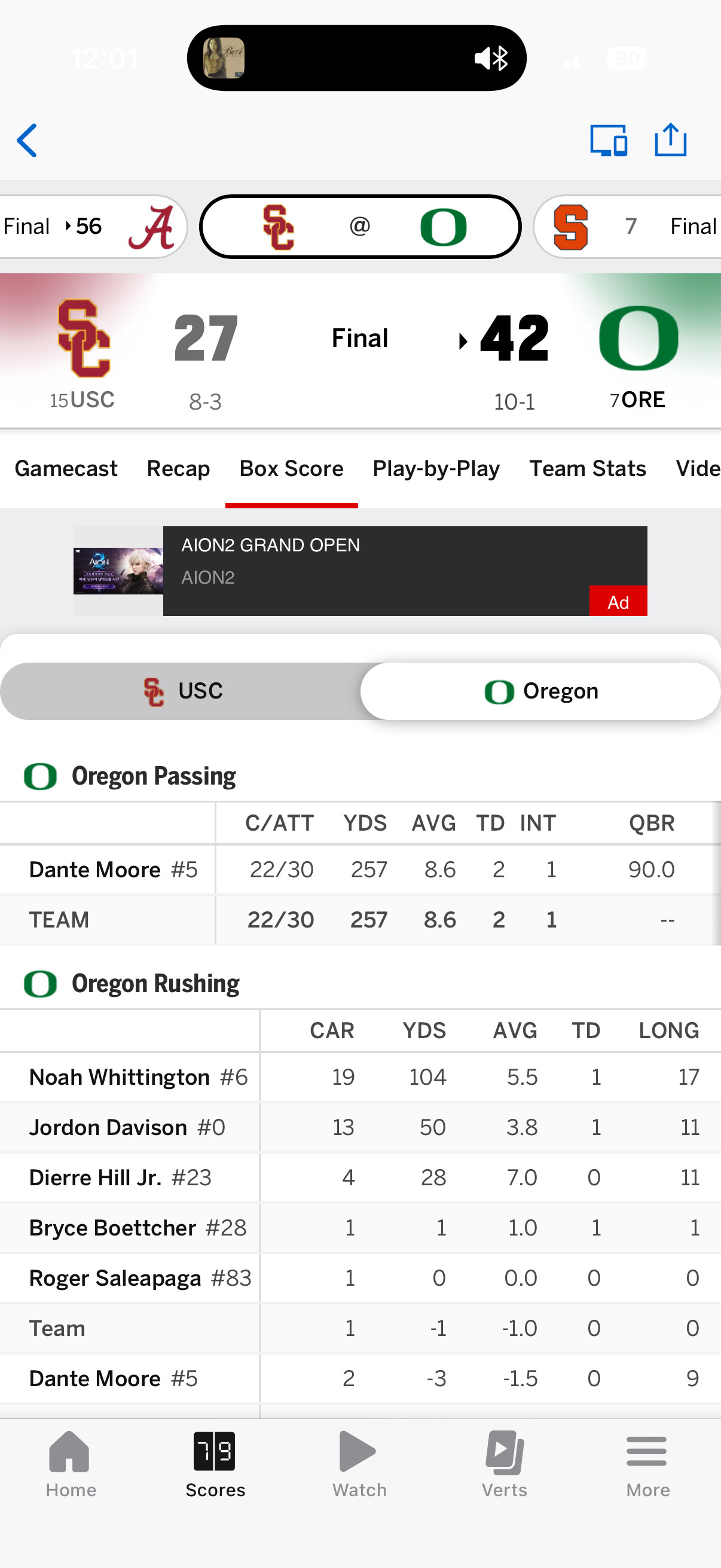This screenshot has width=721, height=1568.
Task: Tap the share icon
Action: point(670,140)
